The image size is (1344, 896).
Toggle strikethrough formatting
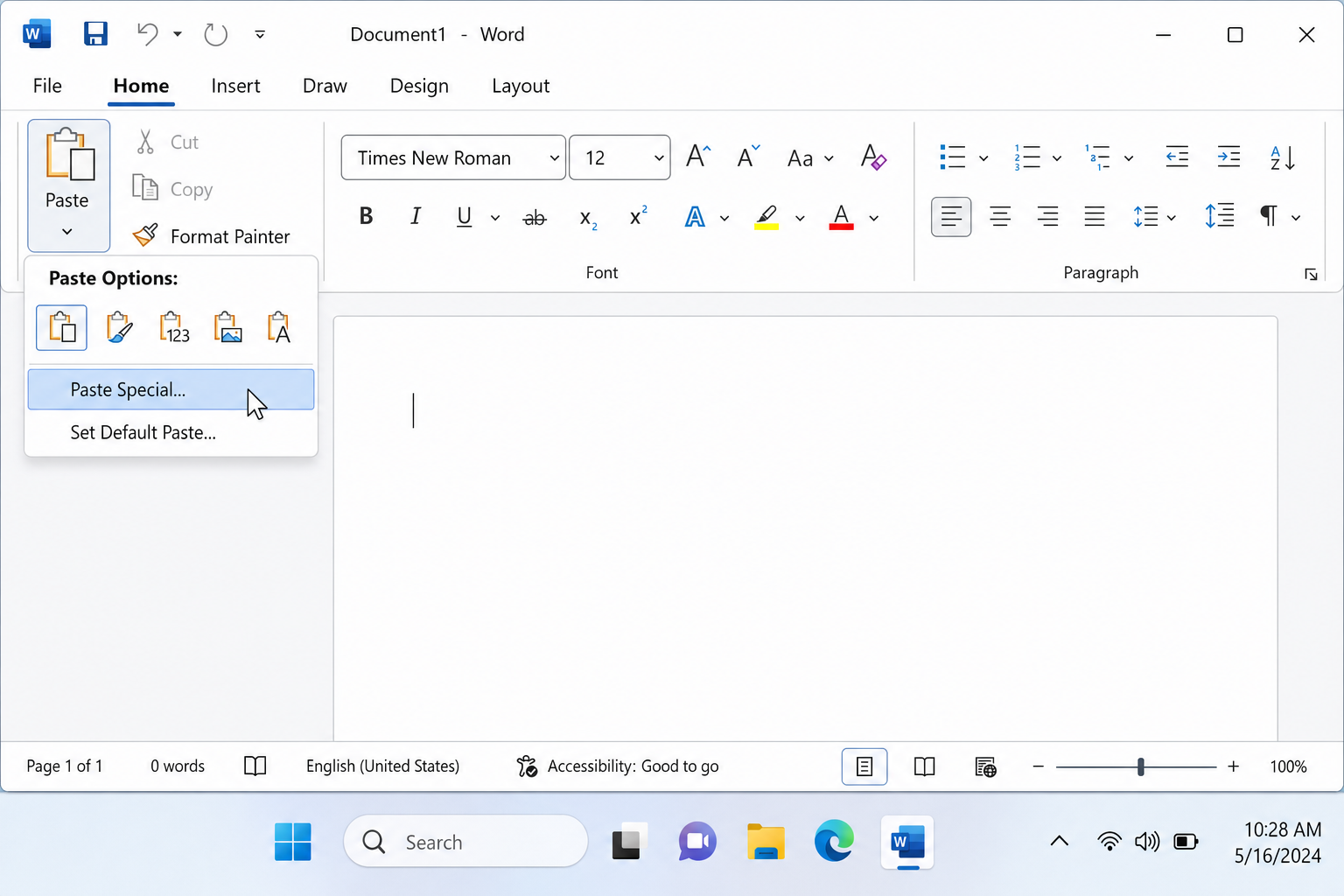click(535, 218)
